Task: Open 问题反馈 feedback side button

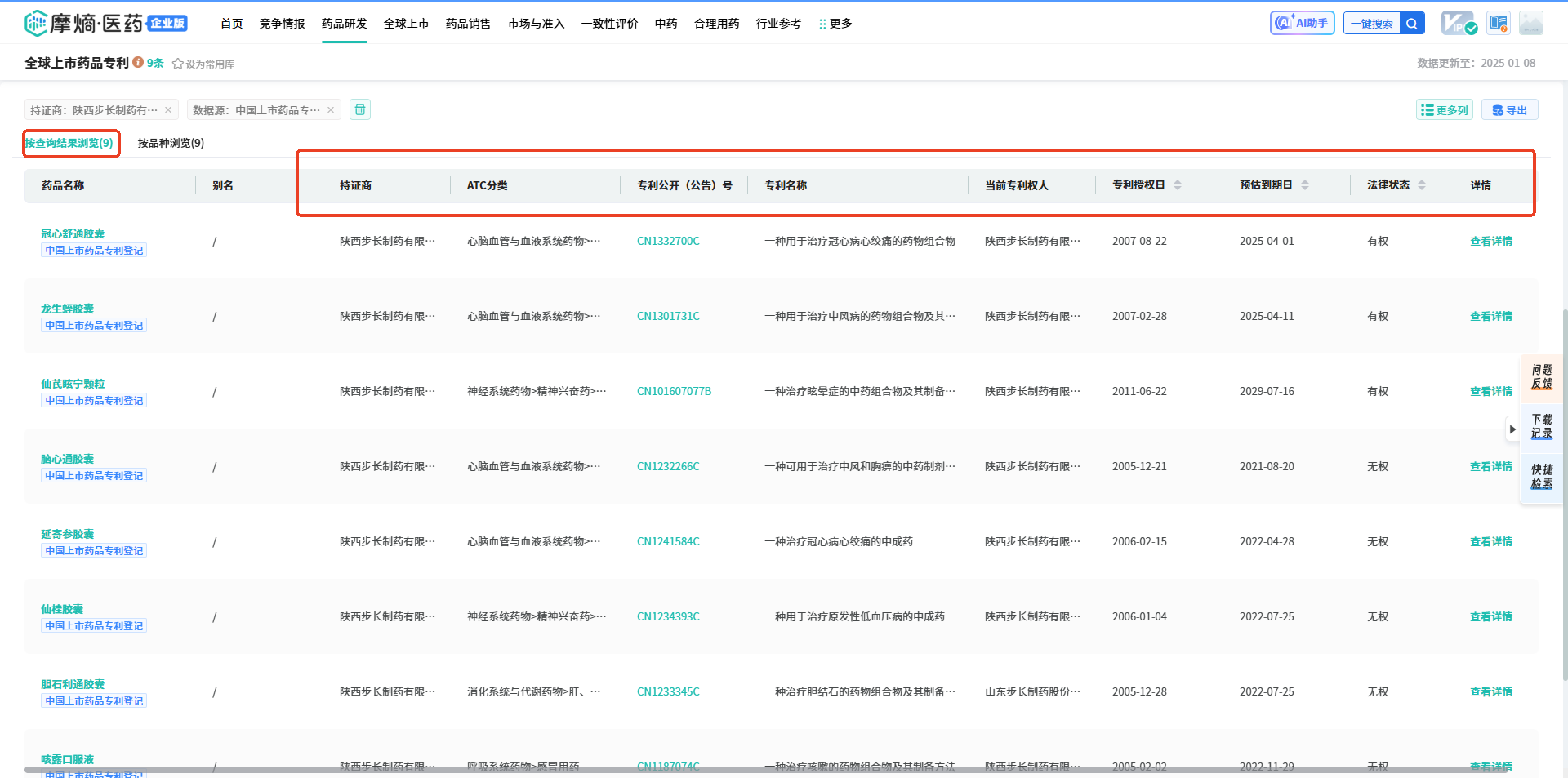Action: pos(1541,377)
